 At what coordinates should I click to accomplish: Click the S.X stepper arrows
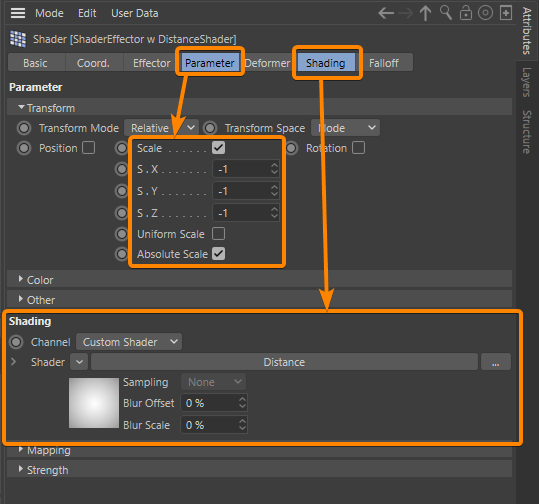coord(274,169)
